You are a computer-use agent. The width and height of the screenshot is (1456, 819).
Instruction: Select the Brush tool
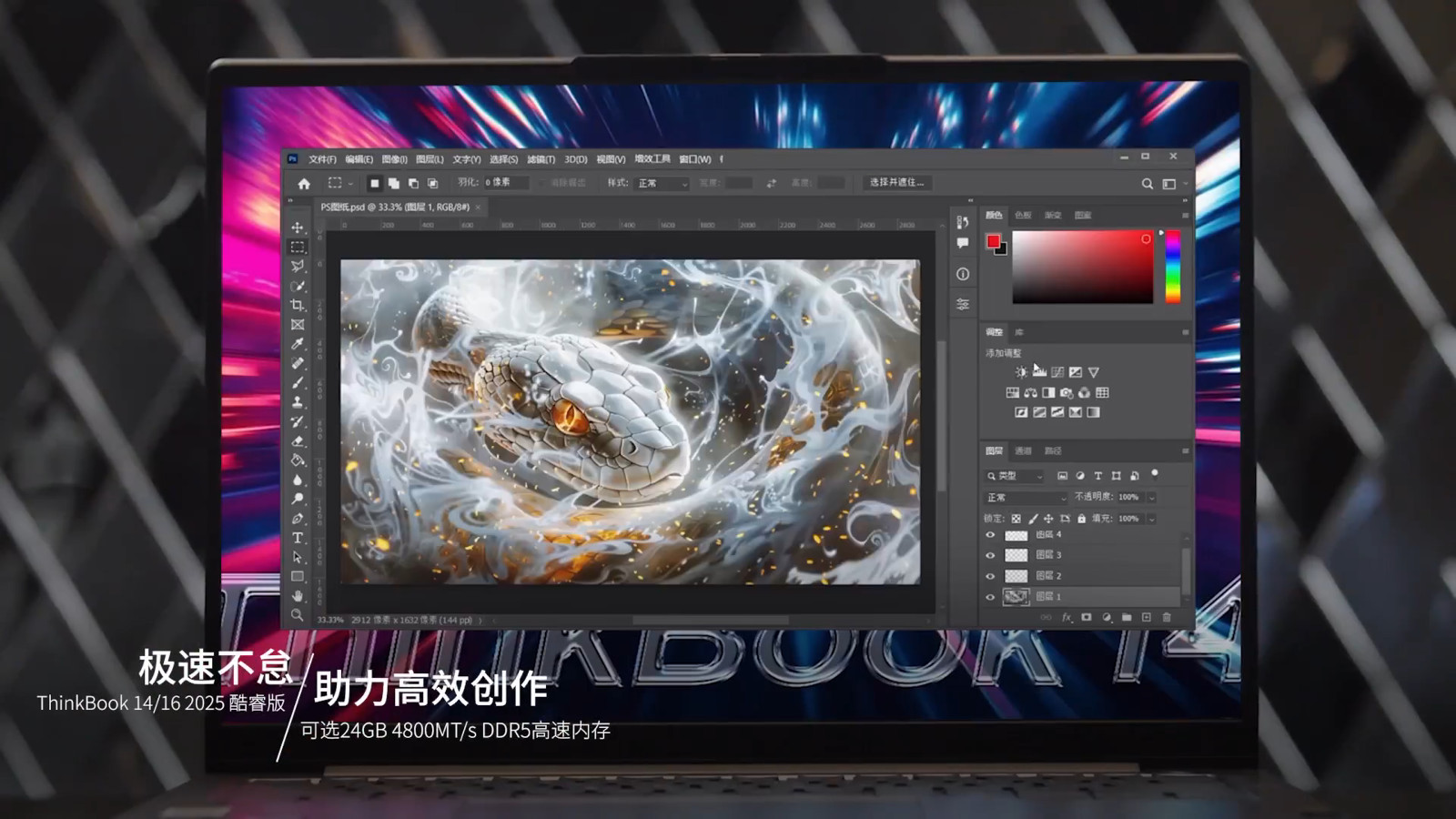[298, 382]
